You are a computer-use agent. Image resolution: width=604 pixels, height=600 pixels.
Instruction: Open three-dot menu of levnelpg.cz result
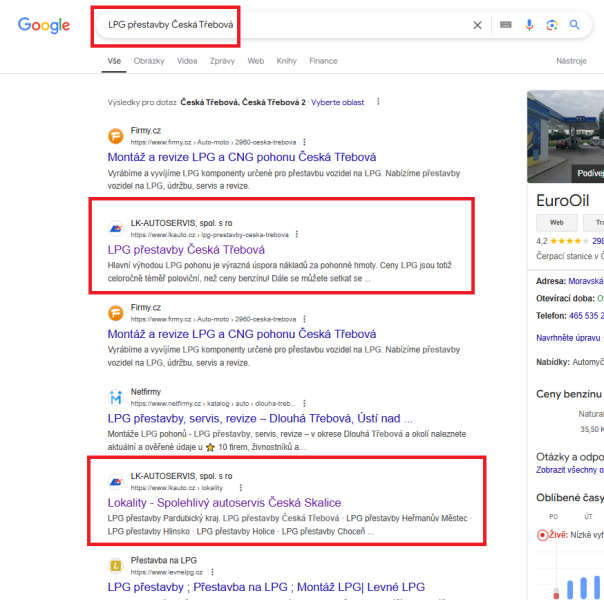point(212,572)
